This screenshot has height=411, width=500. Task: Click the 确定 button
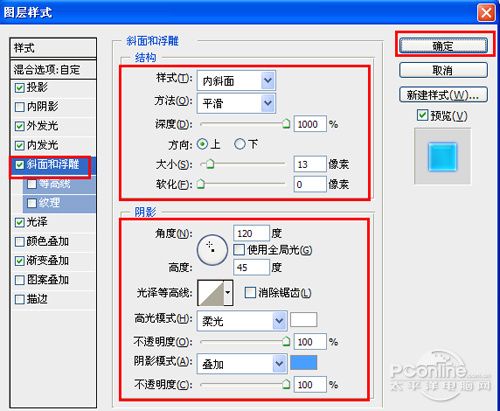point(443,45)
